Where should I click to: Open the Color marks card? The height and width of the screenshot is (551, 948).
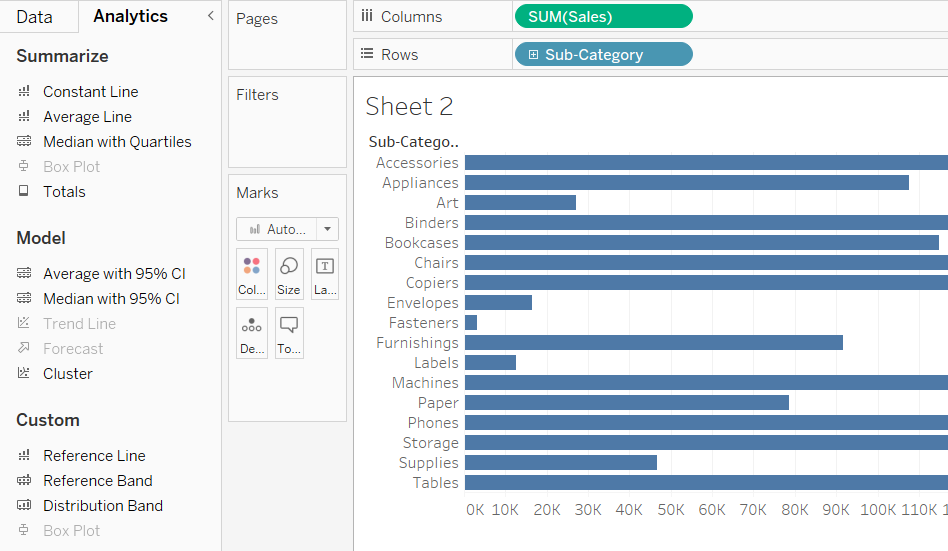[x=252, y=274]
